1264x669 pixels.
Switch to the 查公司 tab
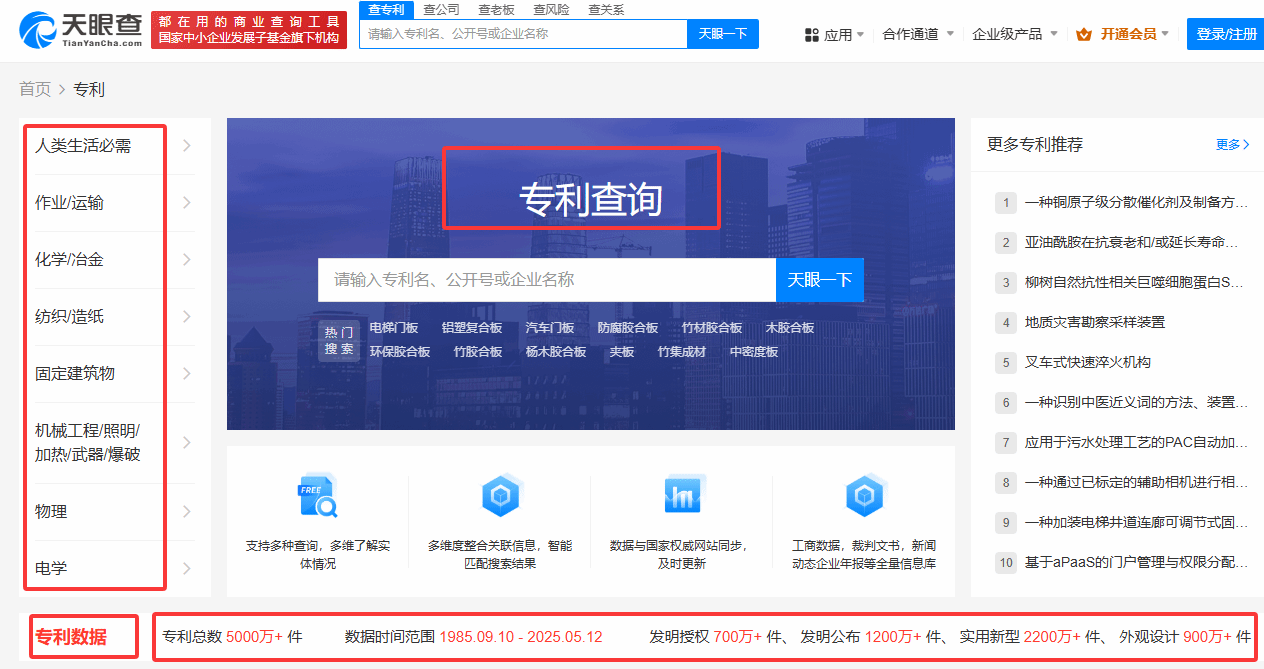click(x=441, y=9)
